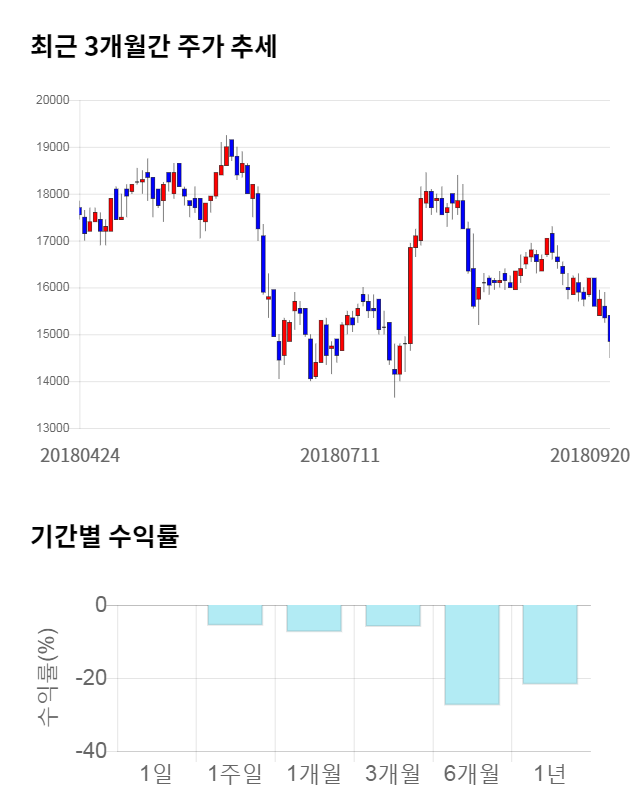The width and height of the screenshot is (640, 810).
Task: Select the 1개월 return bar
Action: (x=314, y=618)
